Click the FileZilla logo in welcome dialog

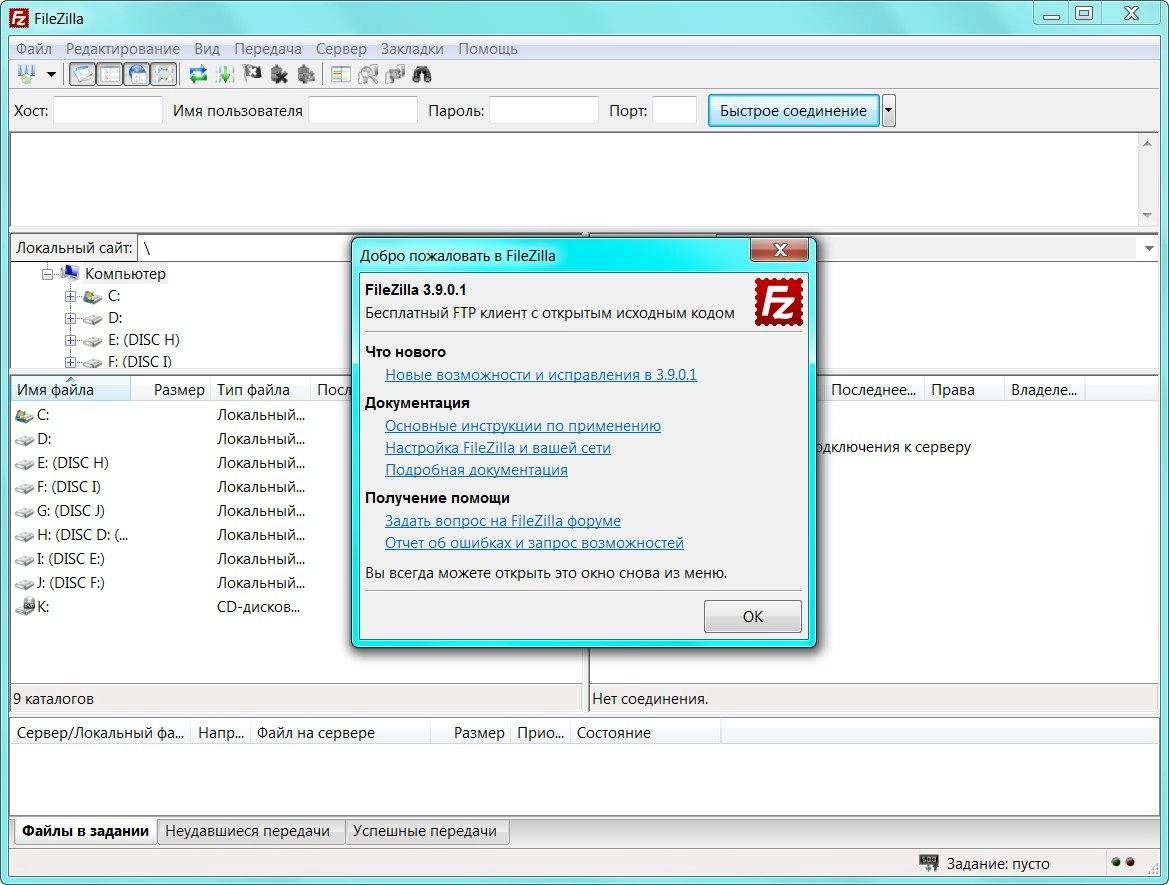click(x=778, y=301)
